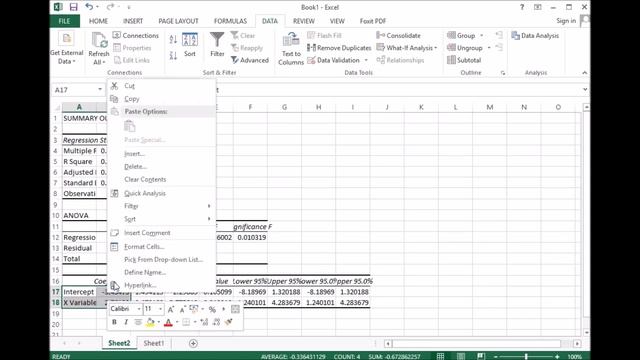
Task: Pick fill color yellow swatch
Action: point(150,322)
